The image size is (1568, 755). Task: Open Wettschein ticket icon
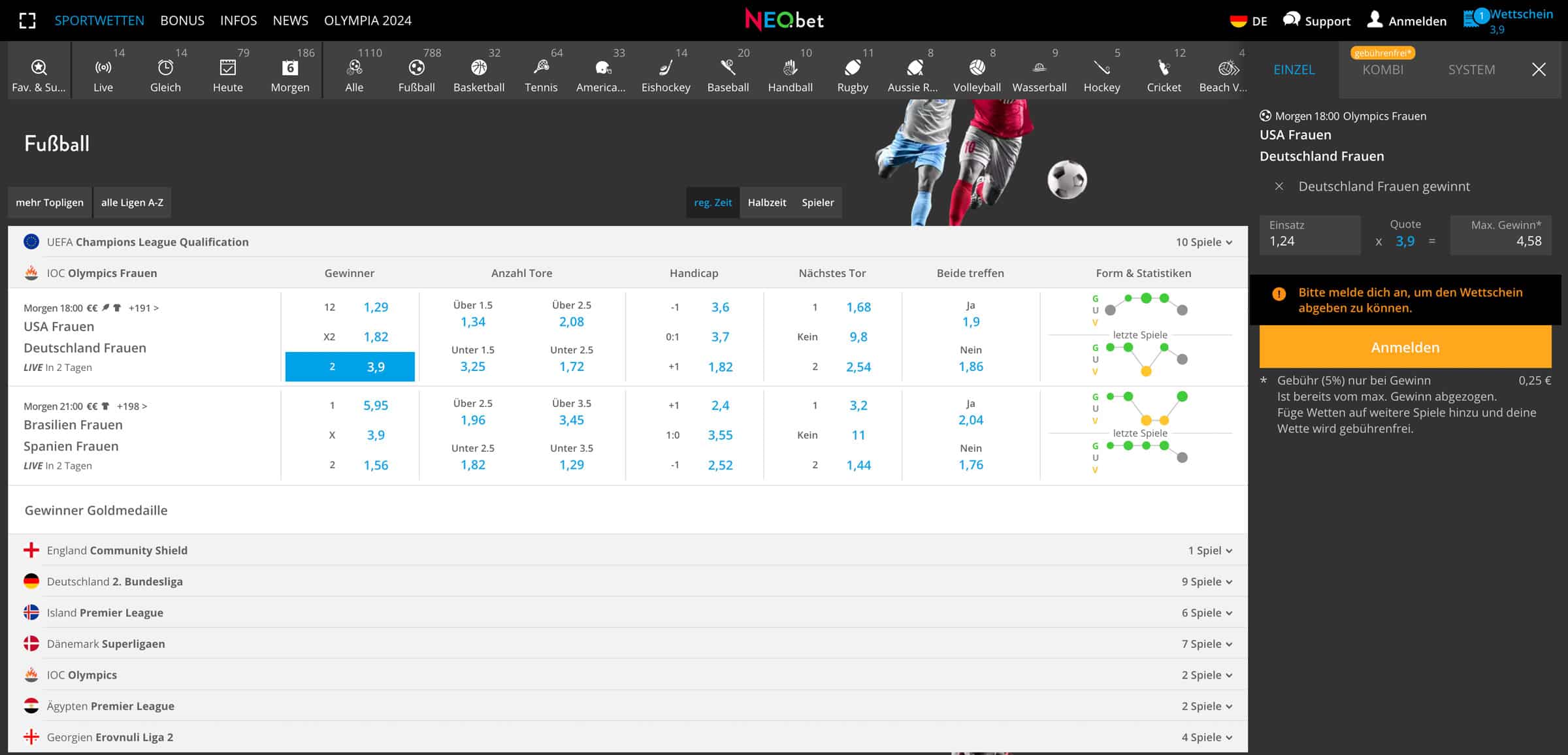[x=1473, y=18]
